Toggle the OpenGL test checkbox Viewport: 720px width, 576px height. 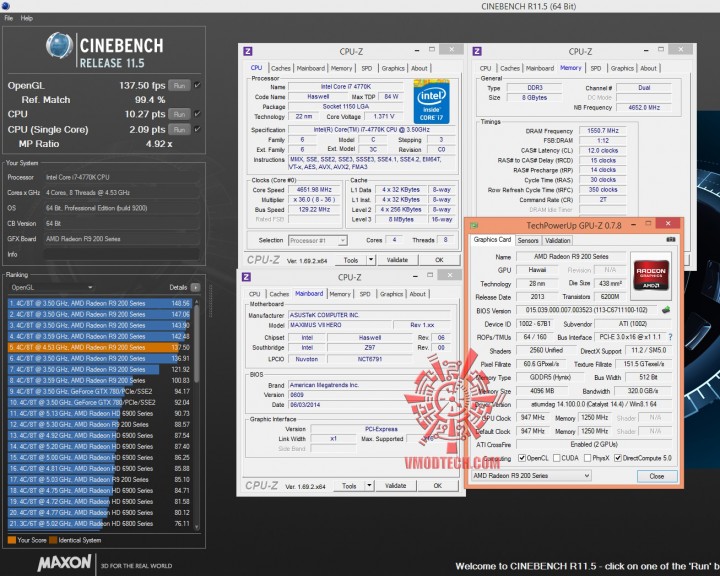pyautogui.click(x=197, y=85)
